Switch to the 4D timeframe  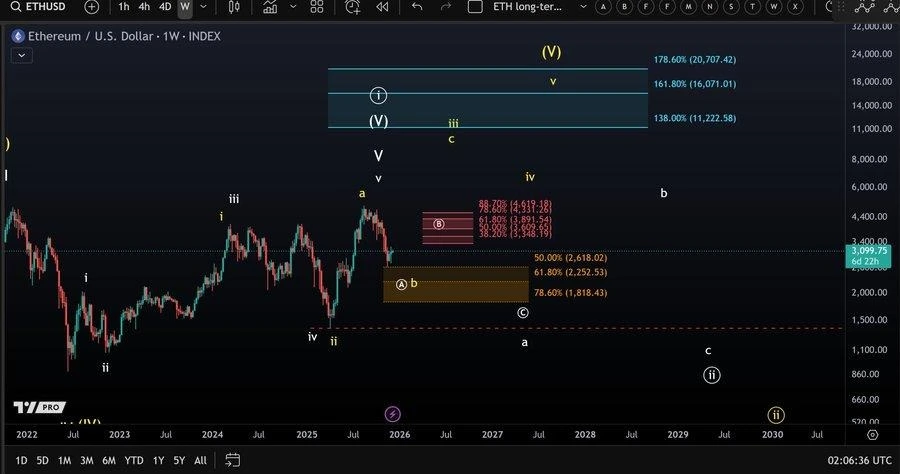pos(165,7)
